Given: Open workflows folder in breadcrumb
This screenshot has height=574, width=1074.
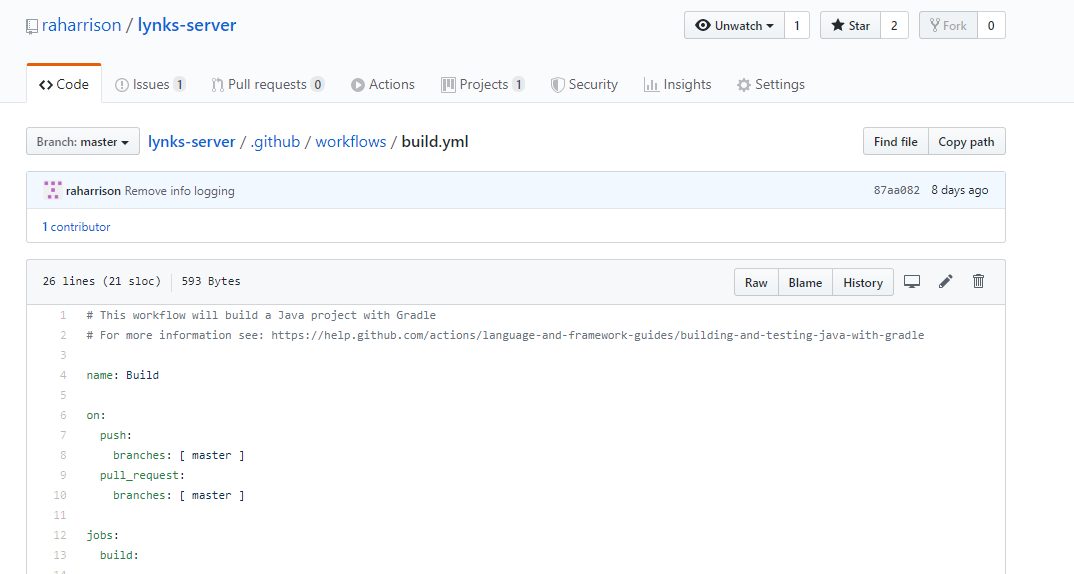Looking at the screenshot, I should point(351,142).
